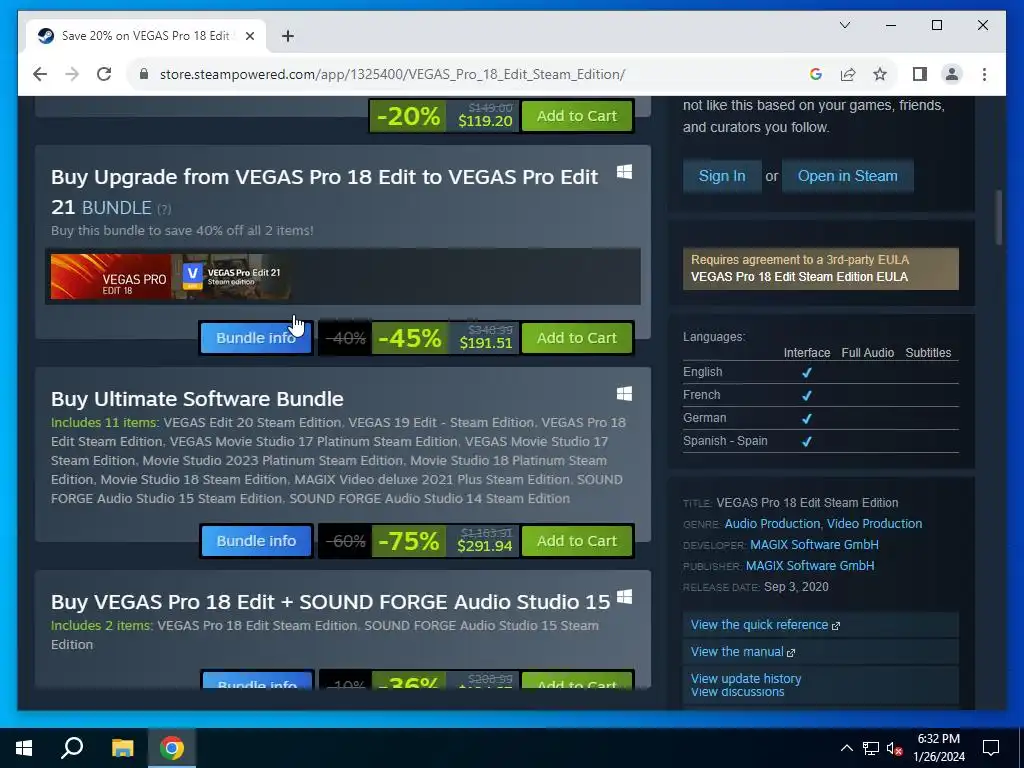The width and height of the screenshot is (1024, 768).
Task: Open the notification center icon
Action: pyautogui.click(x=991, y=748)
